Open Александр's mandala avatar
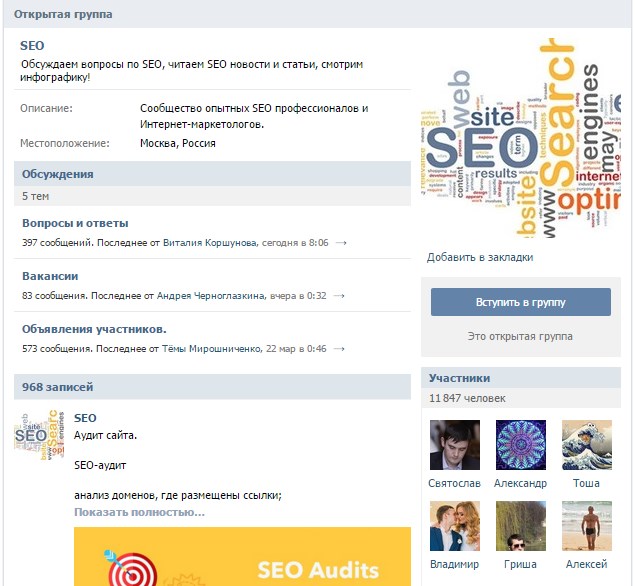635x586 pixels. coord(520,445)
